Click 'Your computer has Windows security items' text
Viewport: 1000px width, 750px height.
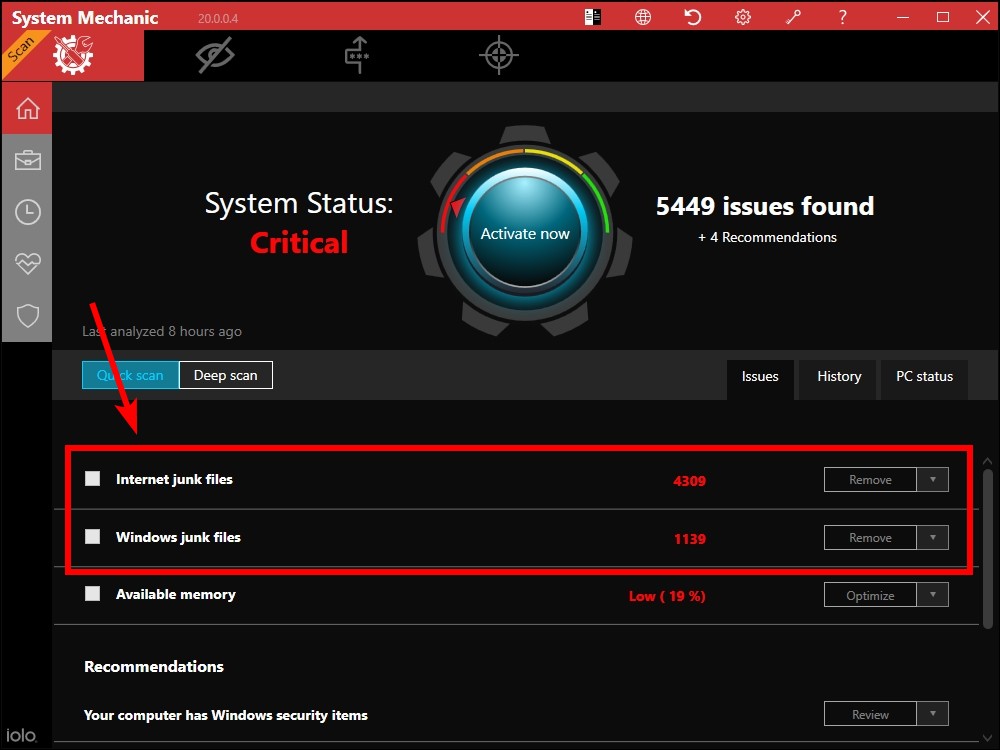click(x=226, y=715)
